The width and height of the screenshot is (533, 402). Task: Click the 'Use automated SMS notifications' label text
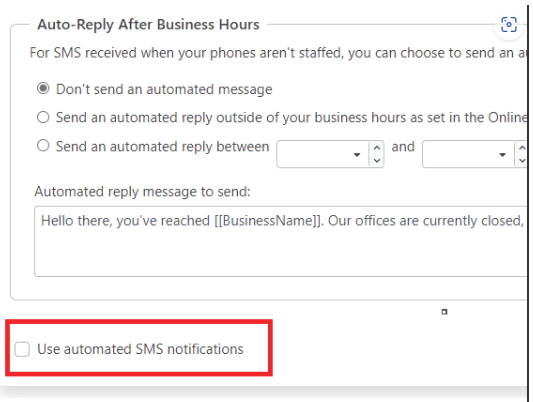tap(140, 349)
